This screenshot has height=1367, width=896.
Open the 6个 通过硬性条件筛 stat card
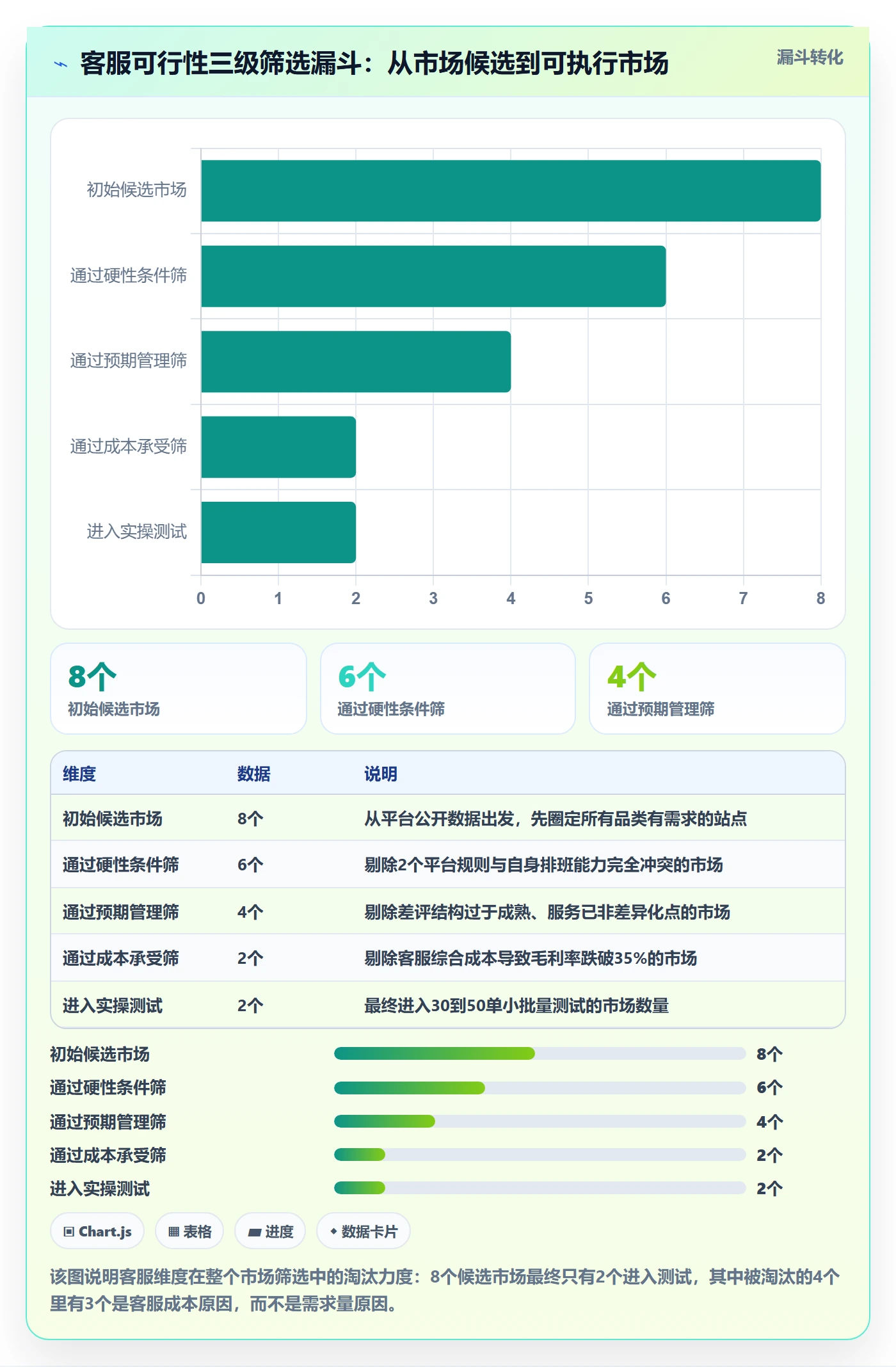click(x=448, y=689)
